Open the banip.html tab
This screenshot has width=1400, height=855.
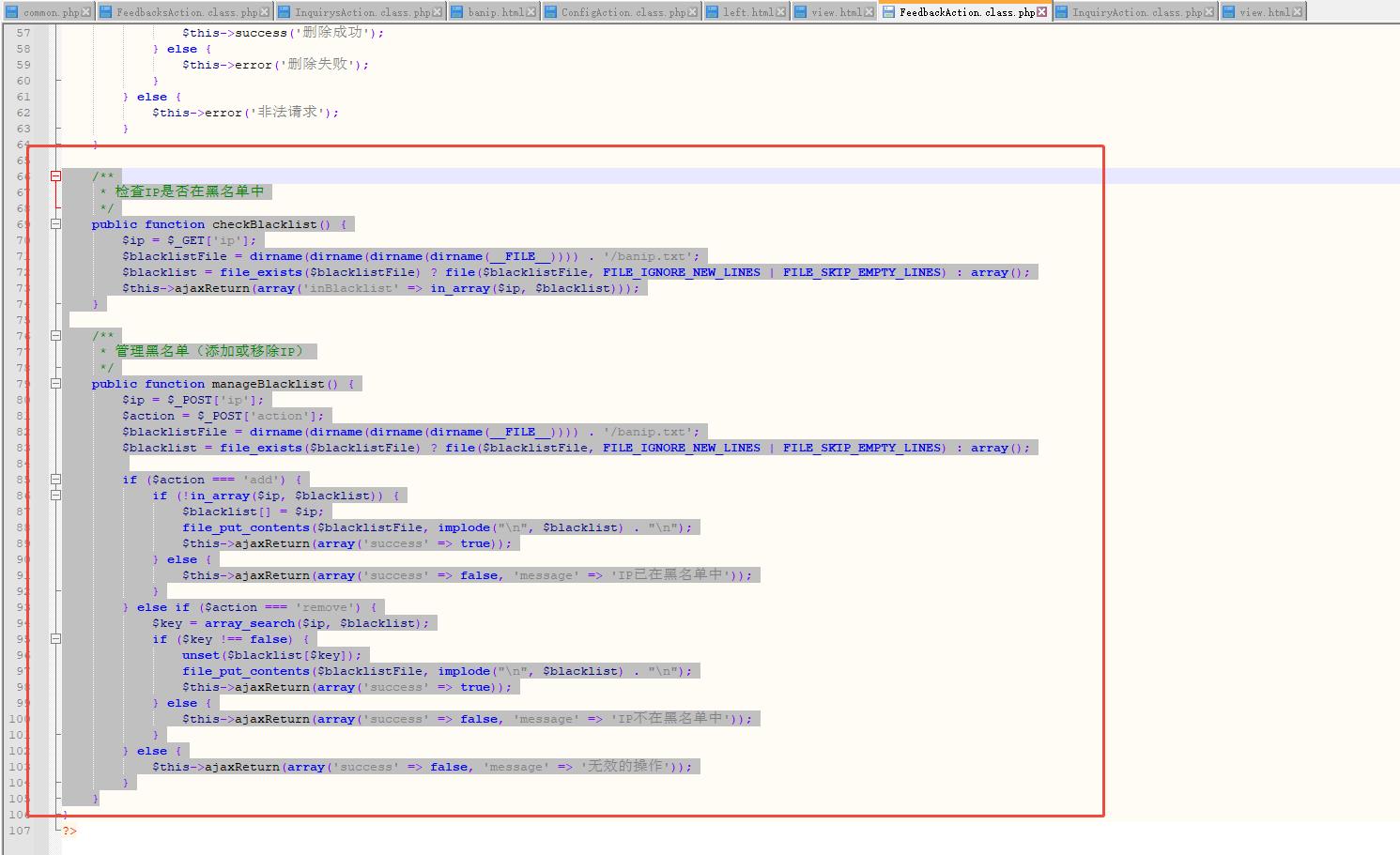click(x=495, y=12)
